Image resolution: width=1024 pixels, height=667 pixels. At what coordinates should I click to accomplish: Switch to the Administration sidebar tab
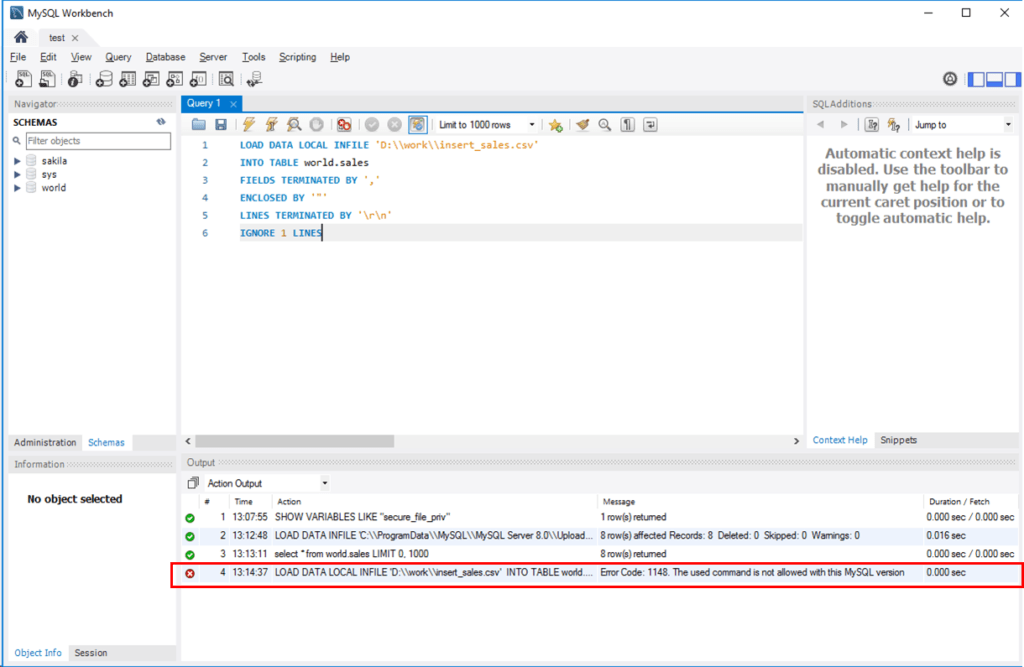point(45,442)
